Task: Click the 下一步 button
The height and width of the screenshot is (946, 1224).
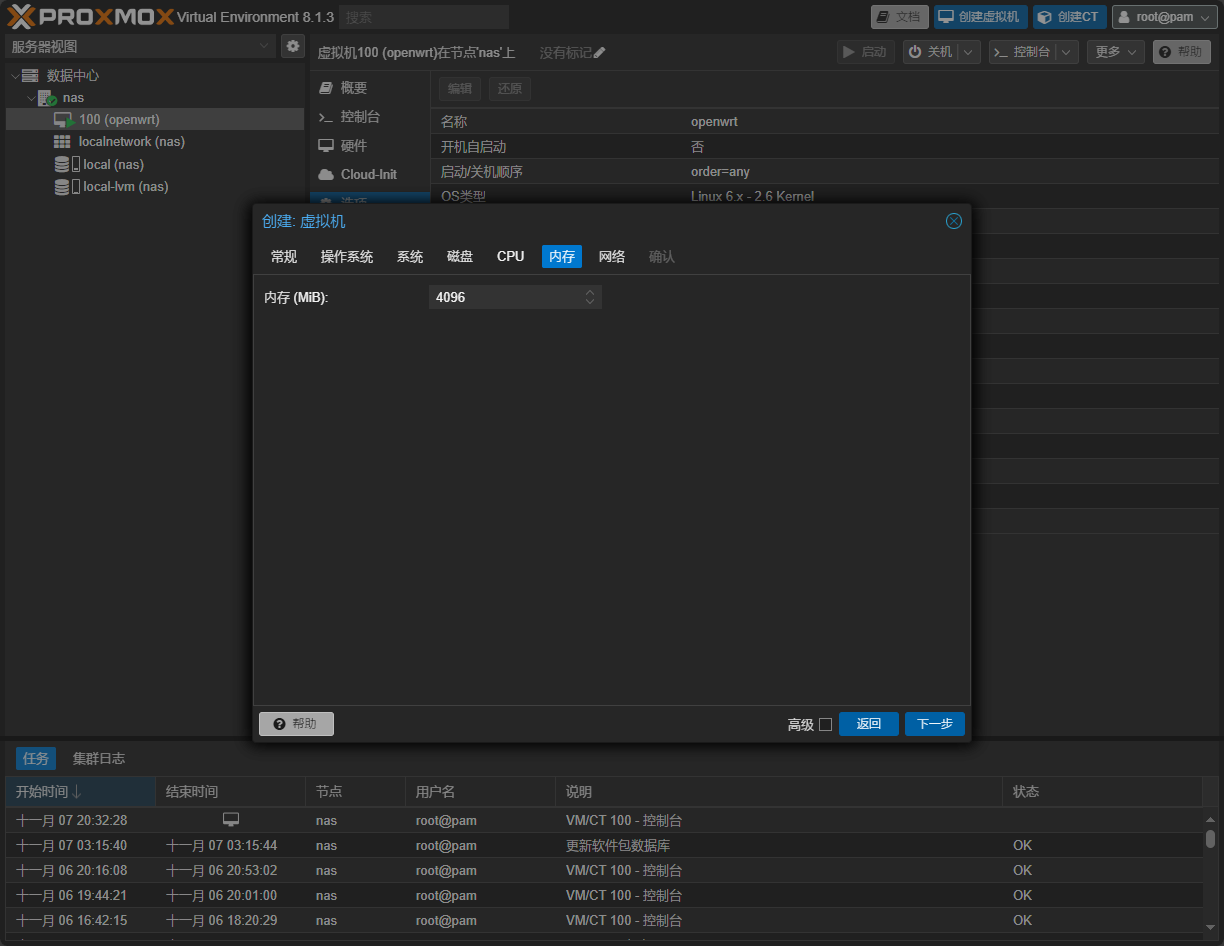Action: (934, 724)
